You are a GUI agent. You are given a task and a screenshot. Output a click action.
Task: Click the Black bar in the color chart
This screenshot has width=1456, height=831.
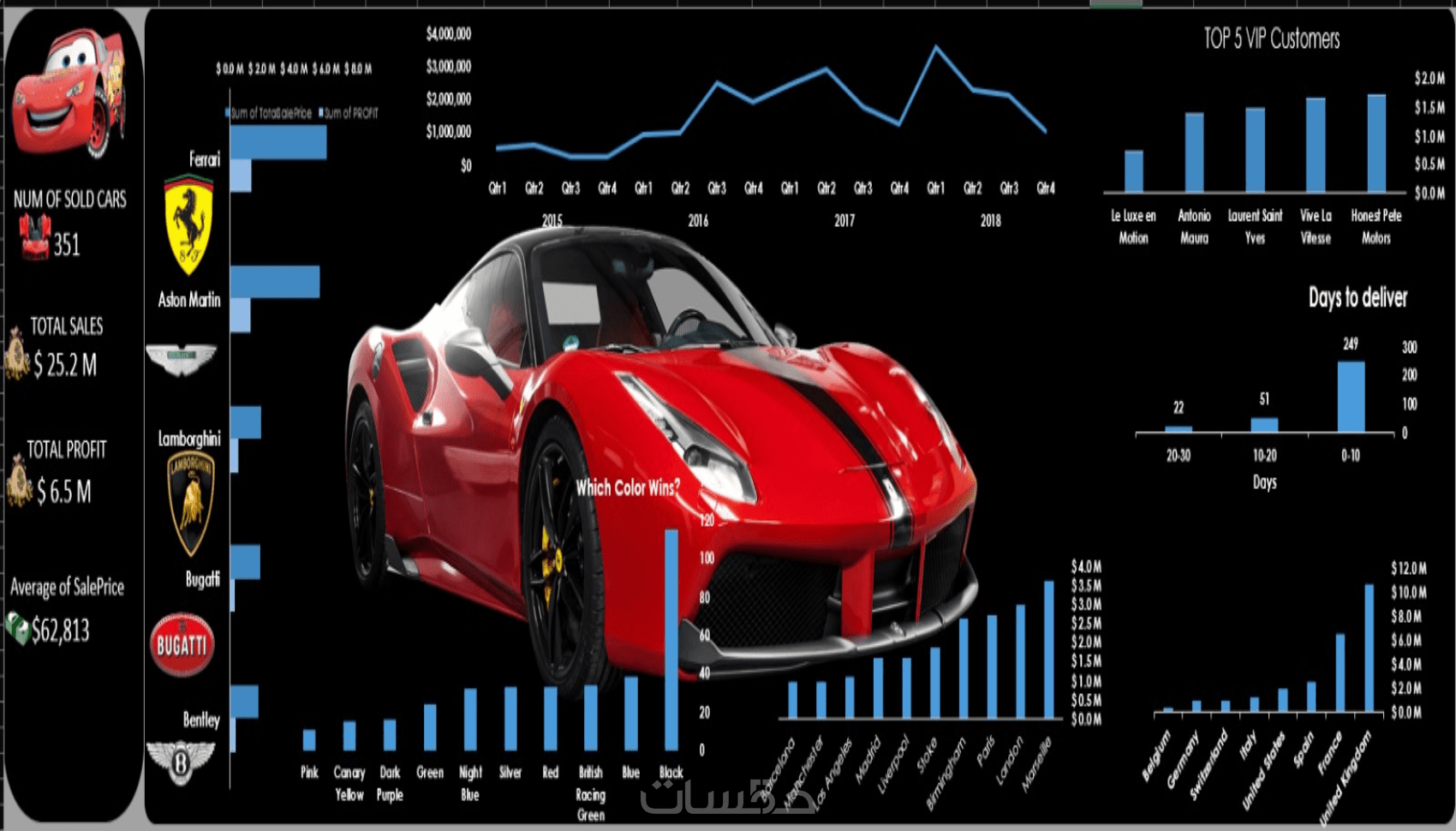pyautogui.click(x=671, y=640)
